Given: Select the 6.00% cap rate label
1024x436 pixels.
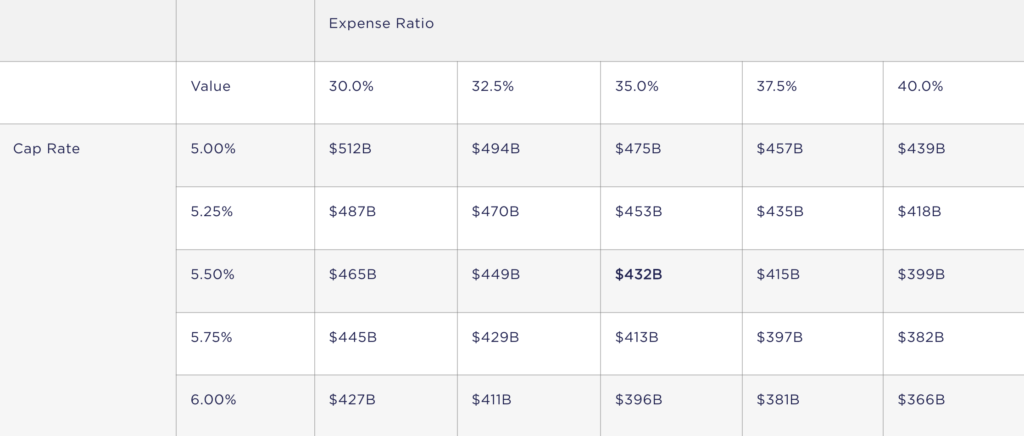Looking at the screenshot, I should pyautogui.click(x=213, y=400).
